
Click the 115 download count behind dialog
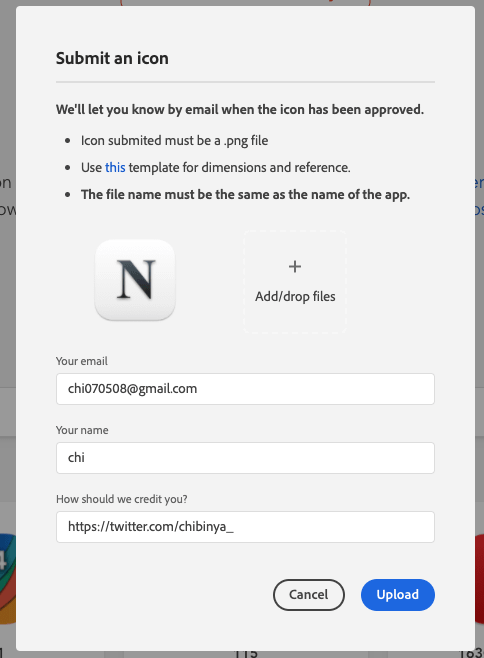pos(246,654)
